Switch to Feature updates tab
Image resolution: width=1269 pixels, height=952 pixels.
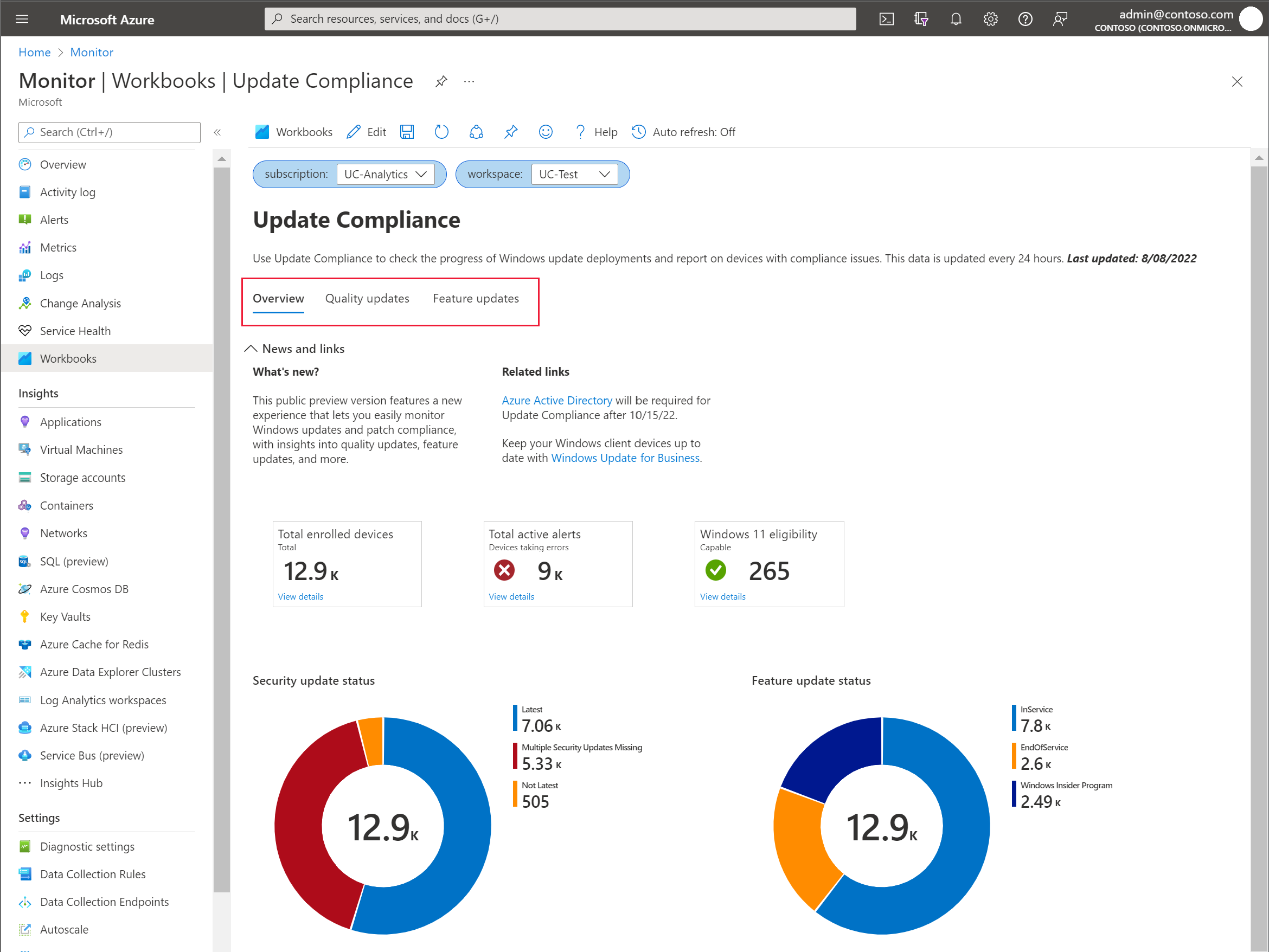476,298
